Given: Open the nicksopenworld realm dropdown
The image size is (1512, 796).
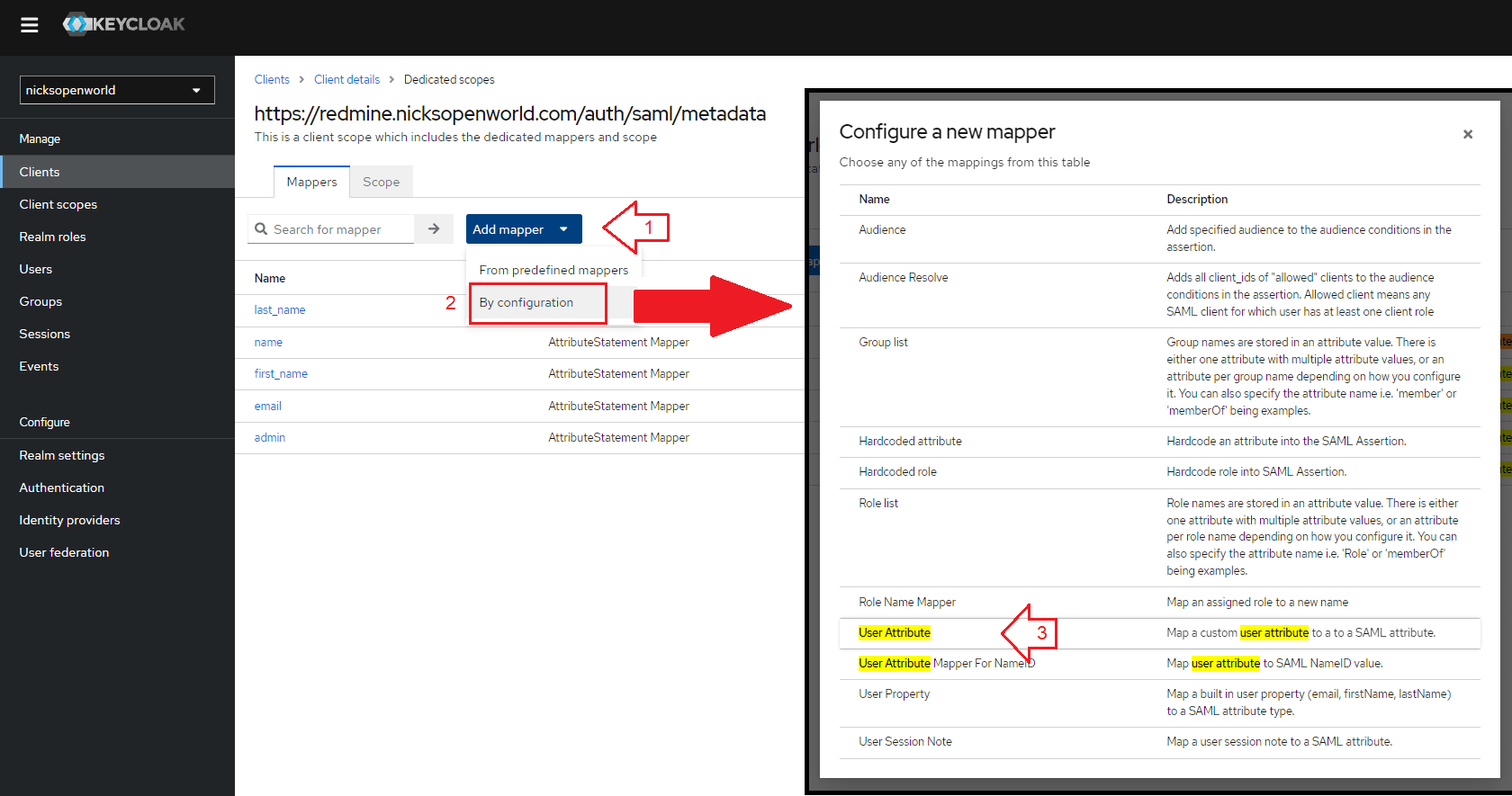Looking at the screenshot, I should coord(117,90).
